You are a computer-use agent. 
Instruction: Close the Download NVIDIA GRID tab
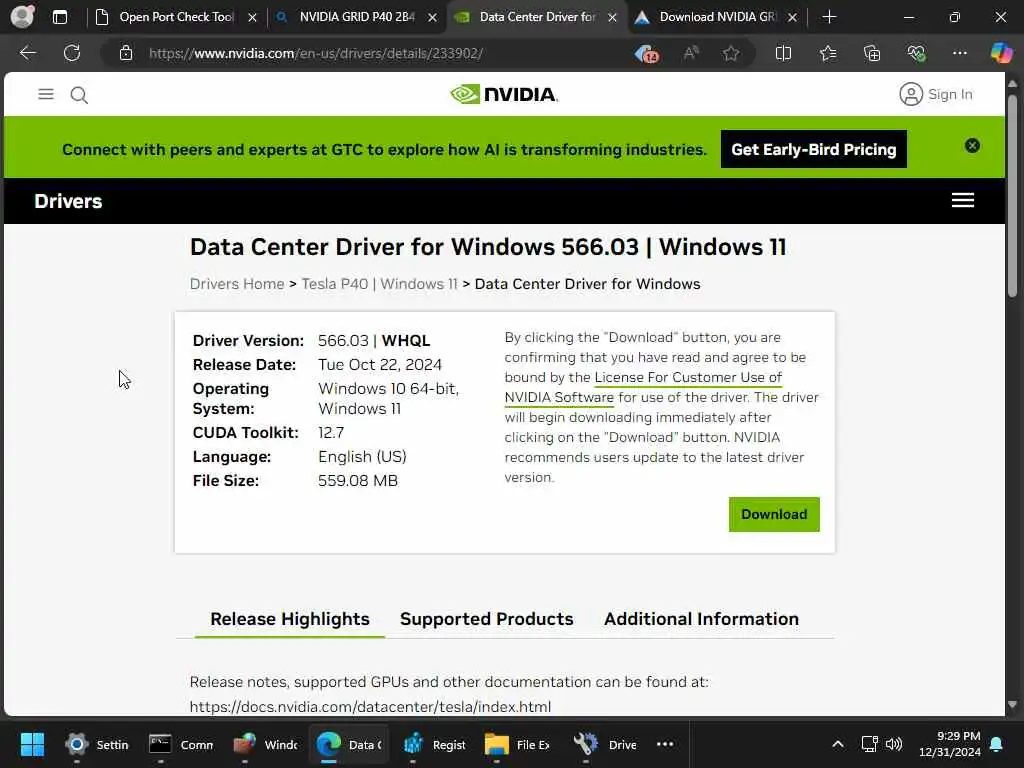point(792,18)
